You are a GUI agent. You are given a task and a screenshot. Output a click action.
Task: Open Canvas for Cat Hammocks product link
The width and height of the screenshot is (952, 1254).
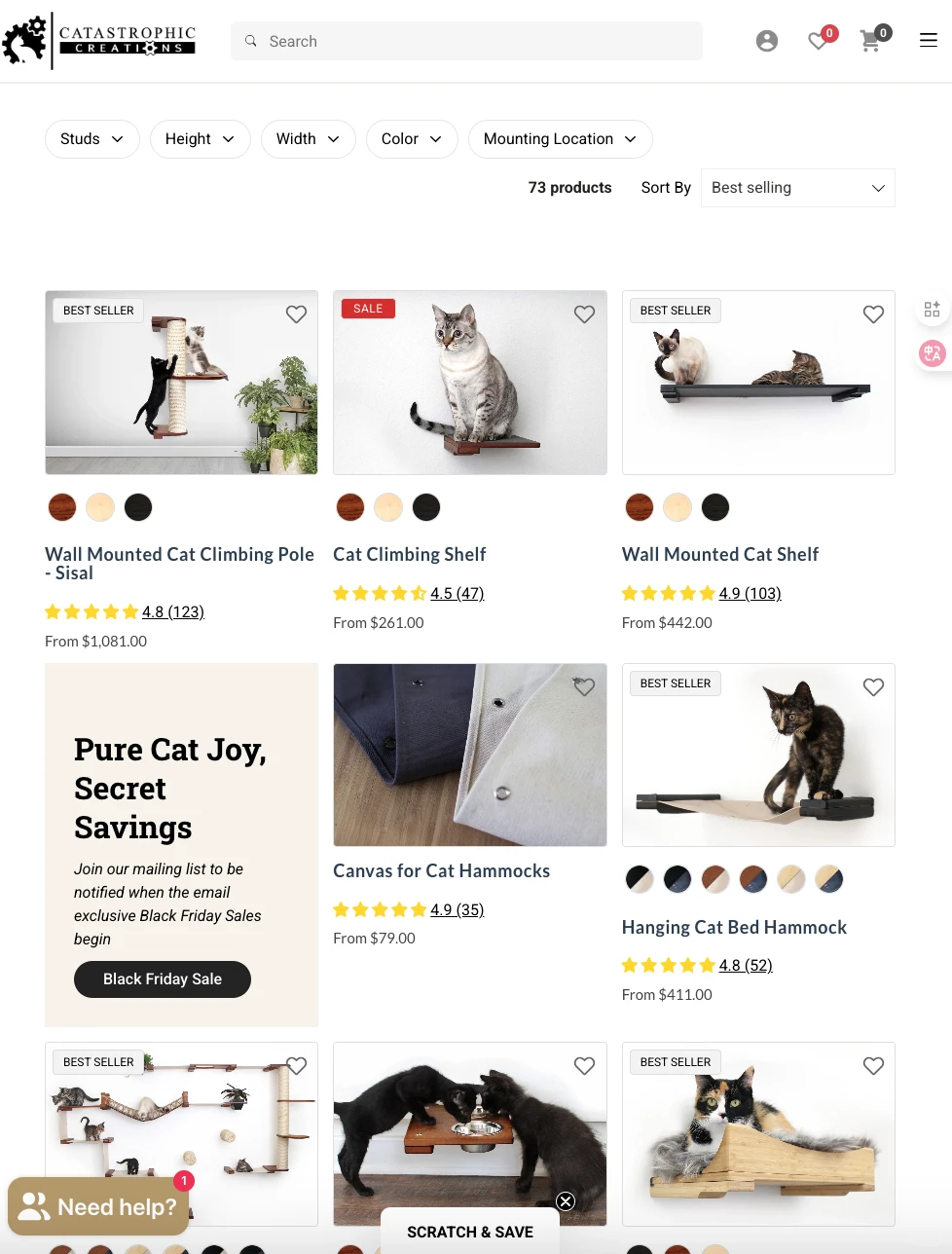[441, 871]
